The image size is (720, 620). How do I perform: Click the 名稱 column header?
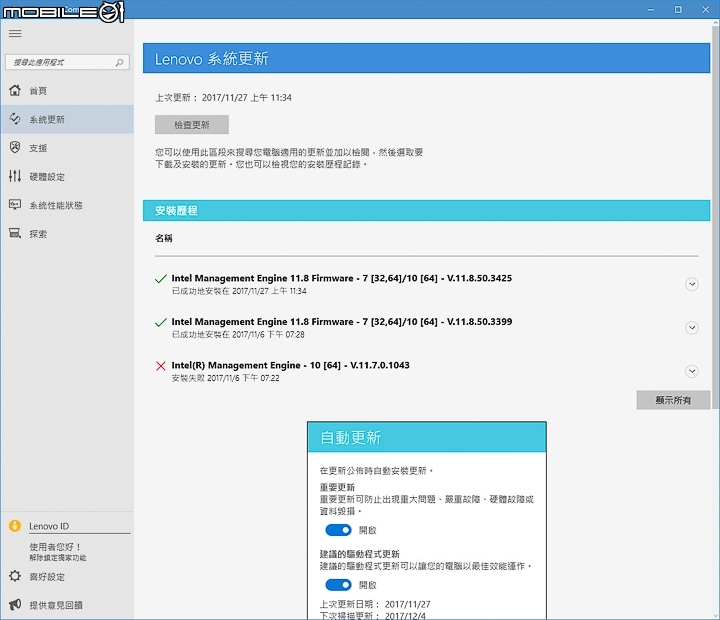pyautogui.click(x=164, y=238)
